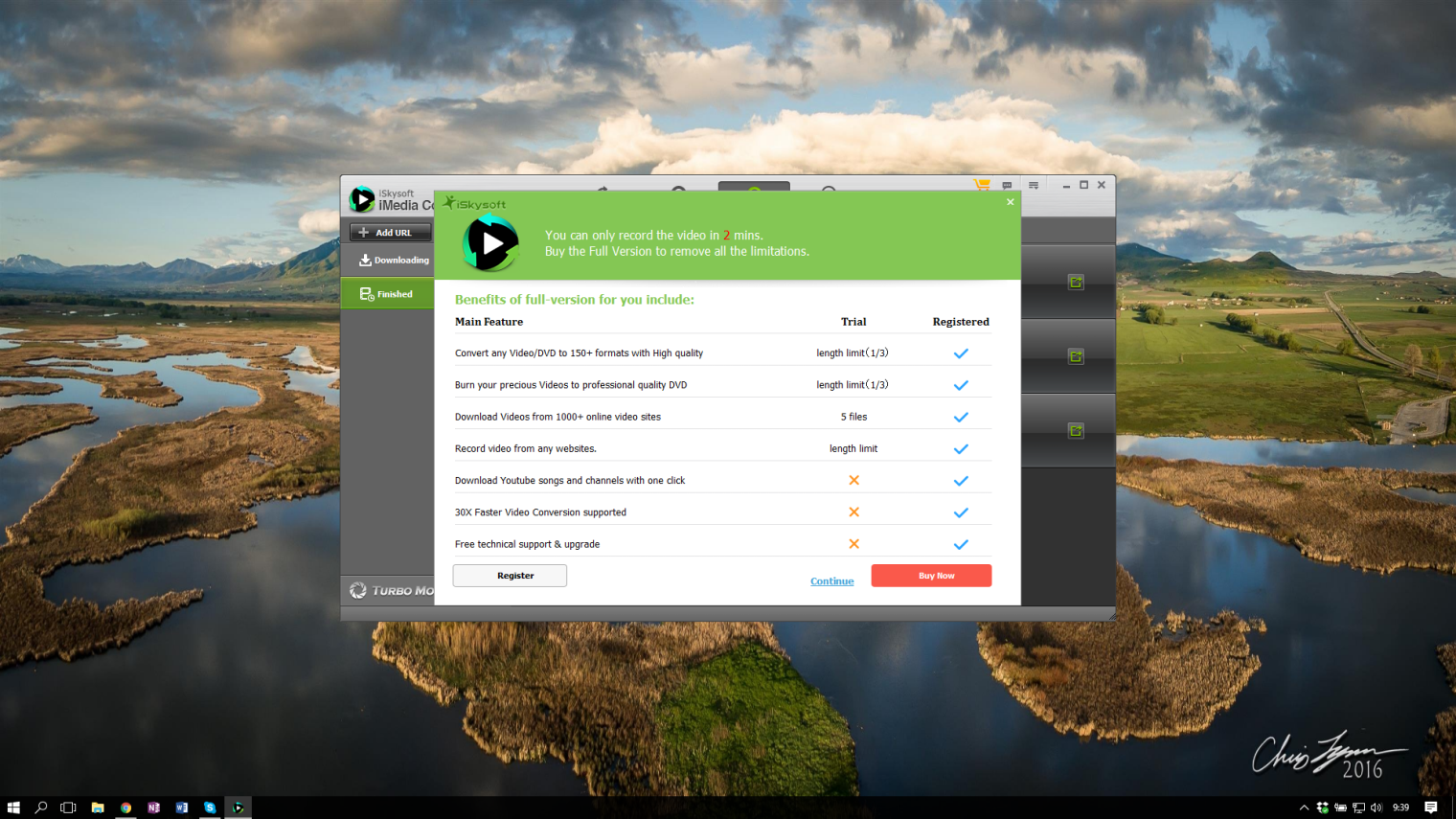
Task: Minimize the iMedia Converter window
Action: 1066,185
